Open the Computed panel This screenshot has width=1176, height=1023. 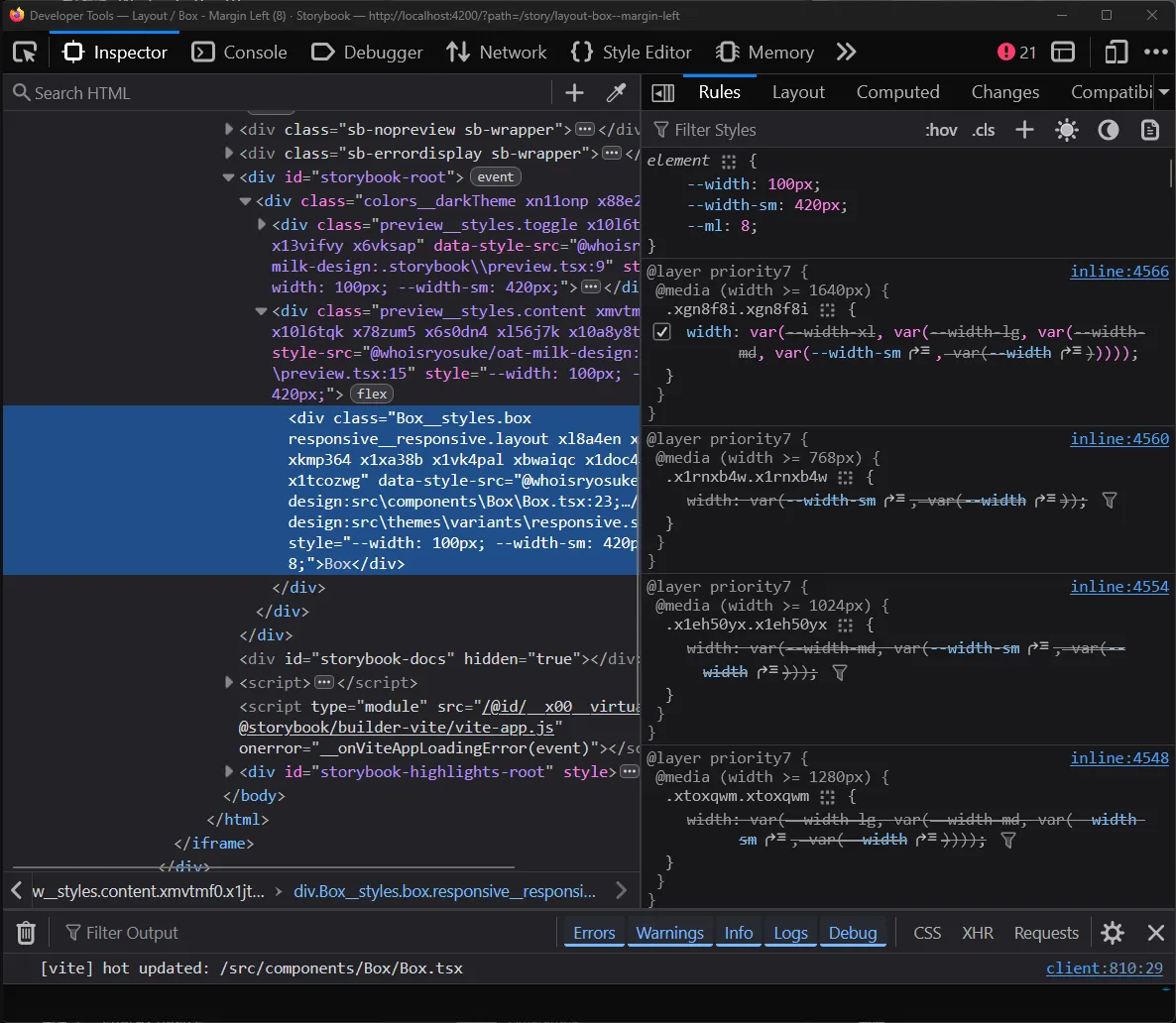click(897, 91)
